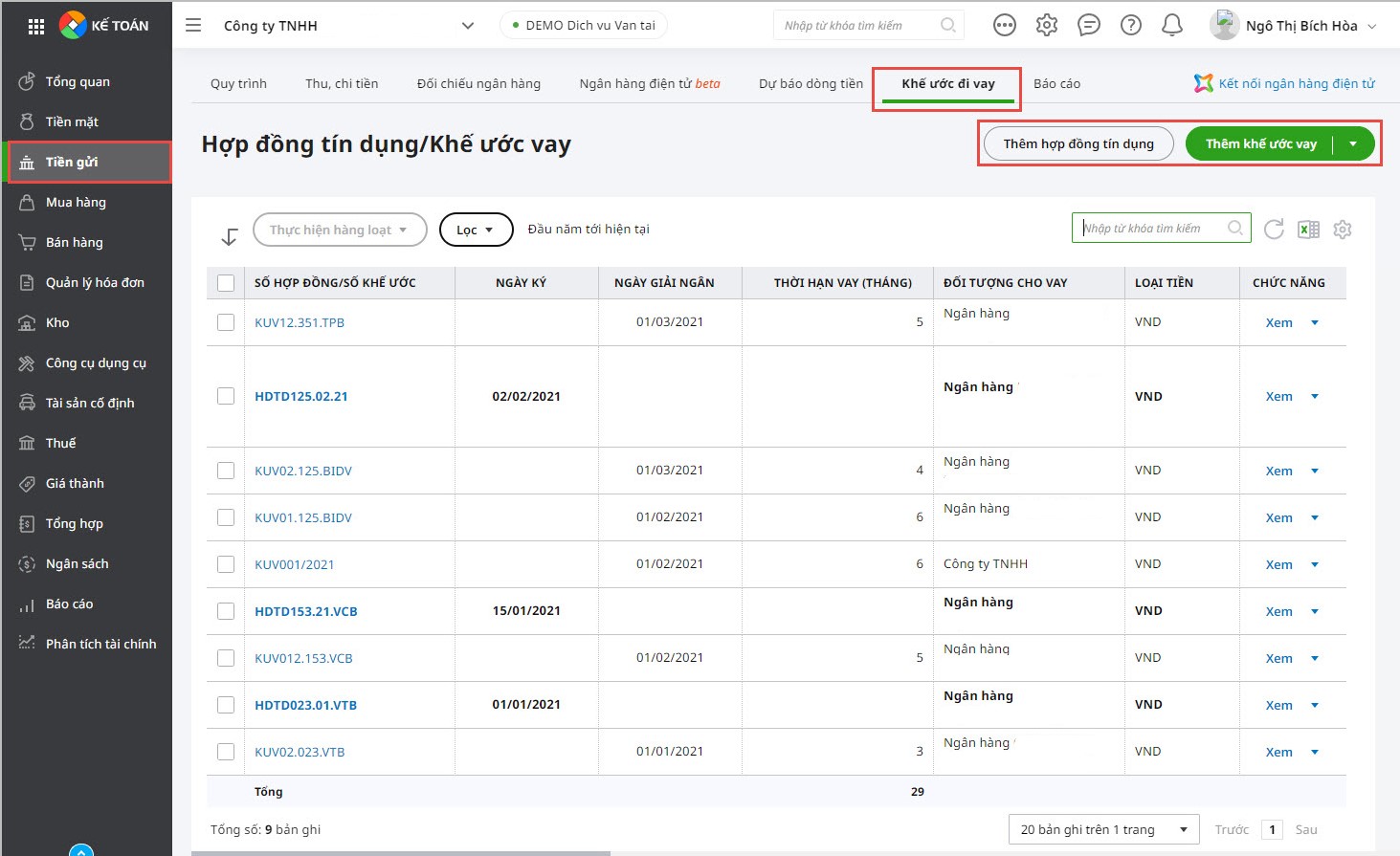Refresh the loan contract list

point(1274,230)
